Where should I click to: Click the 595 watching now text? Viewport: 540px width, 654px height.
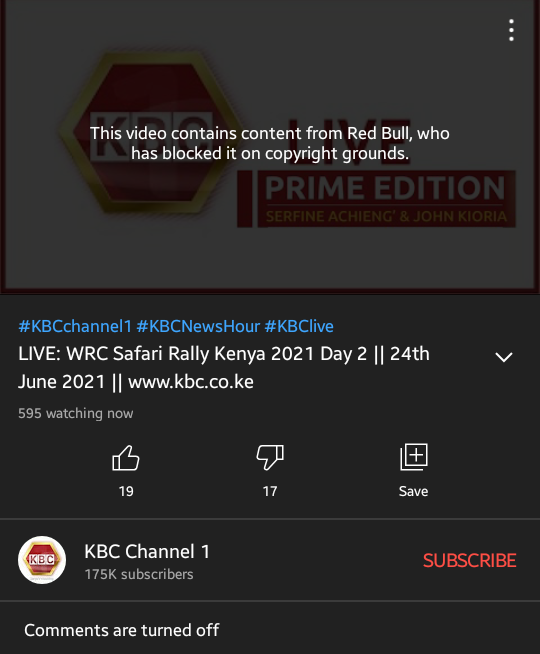(75, 413)
